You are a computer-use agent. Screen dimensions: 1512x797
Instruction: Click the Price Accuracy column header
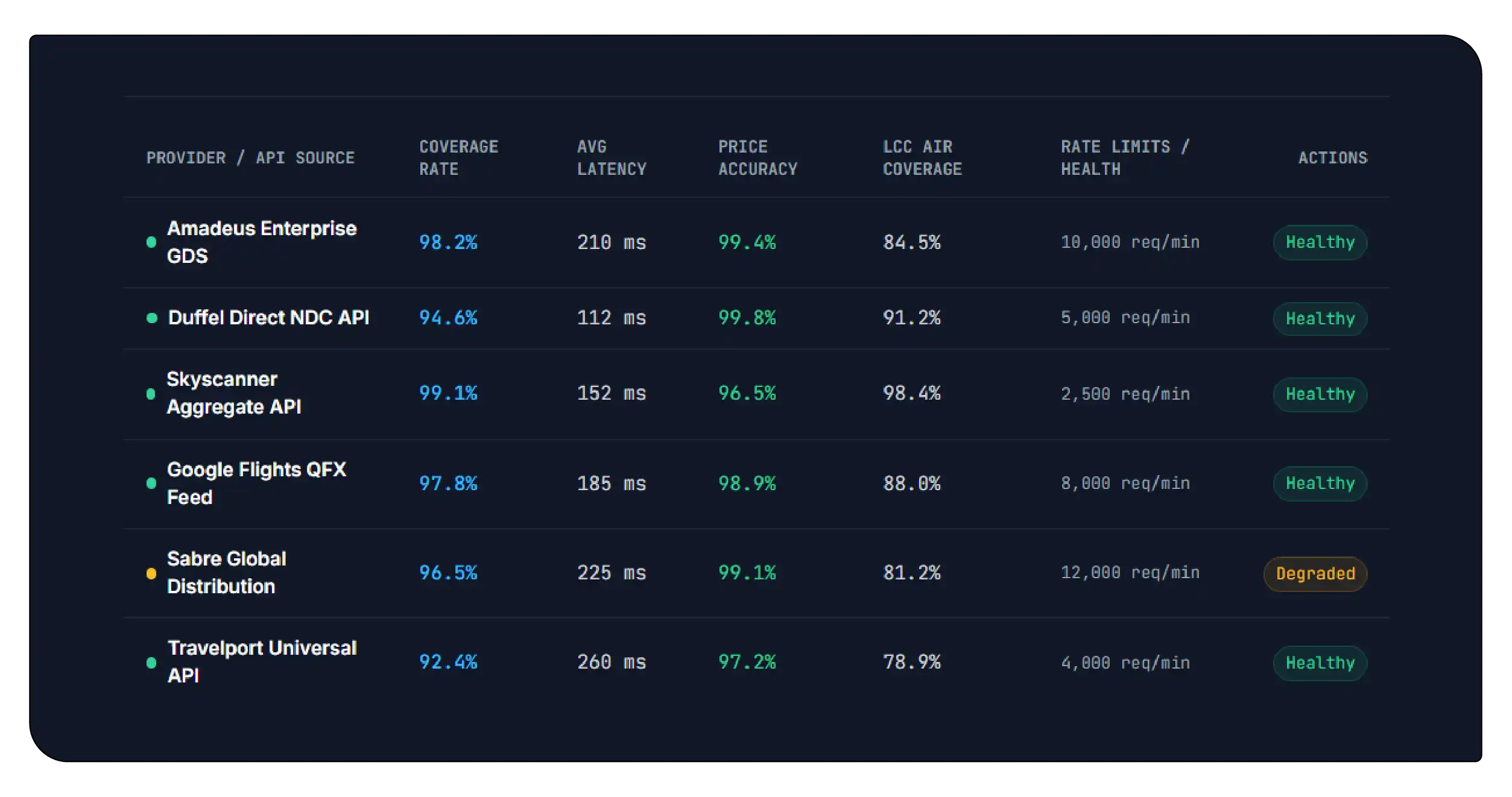[758, 158]
